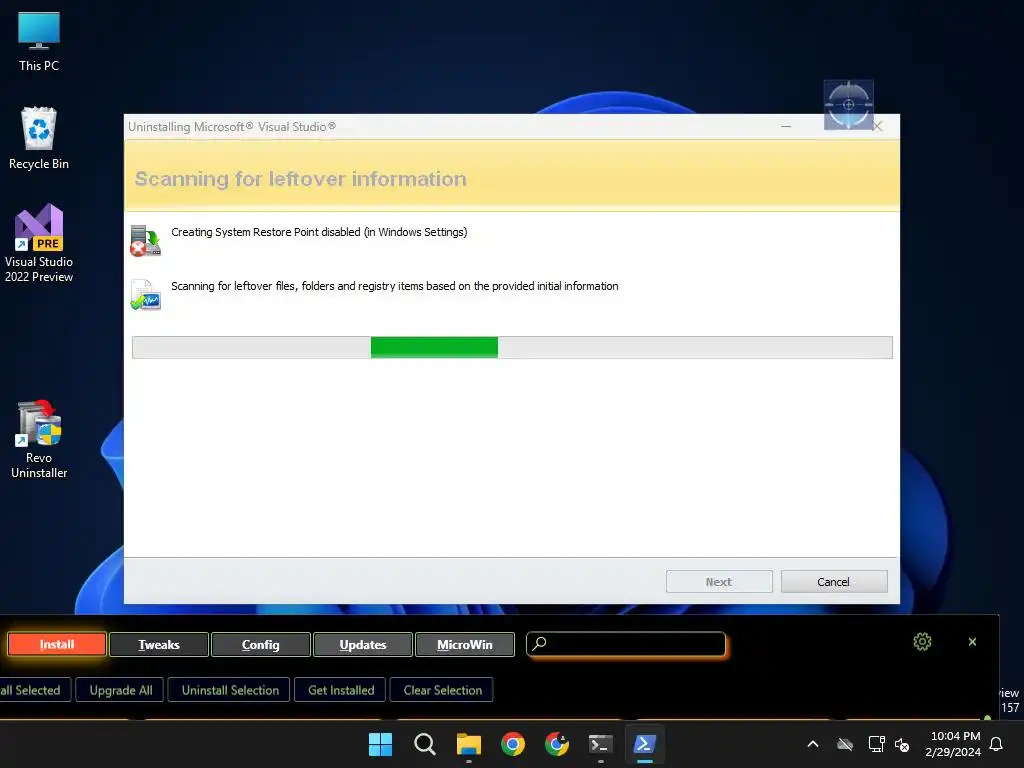Open notifications bell icon
This screenshot has width=1024, height=768.
click(996, 744)
